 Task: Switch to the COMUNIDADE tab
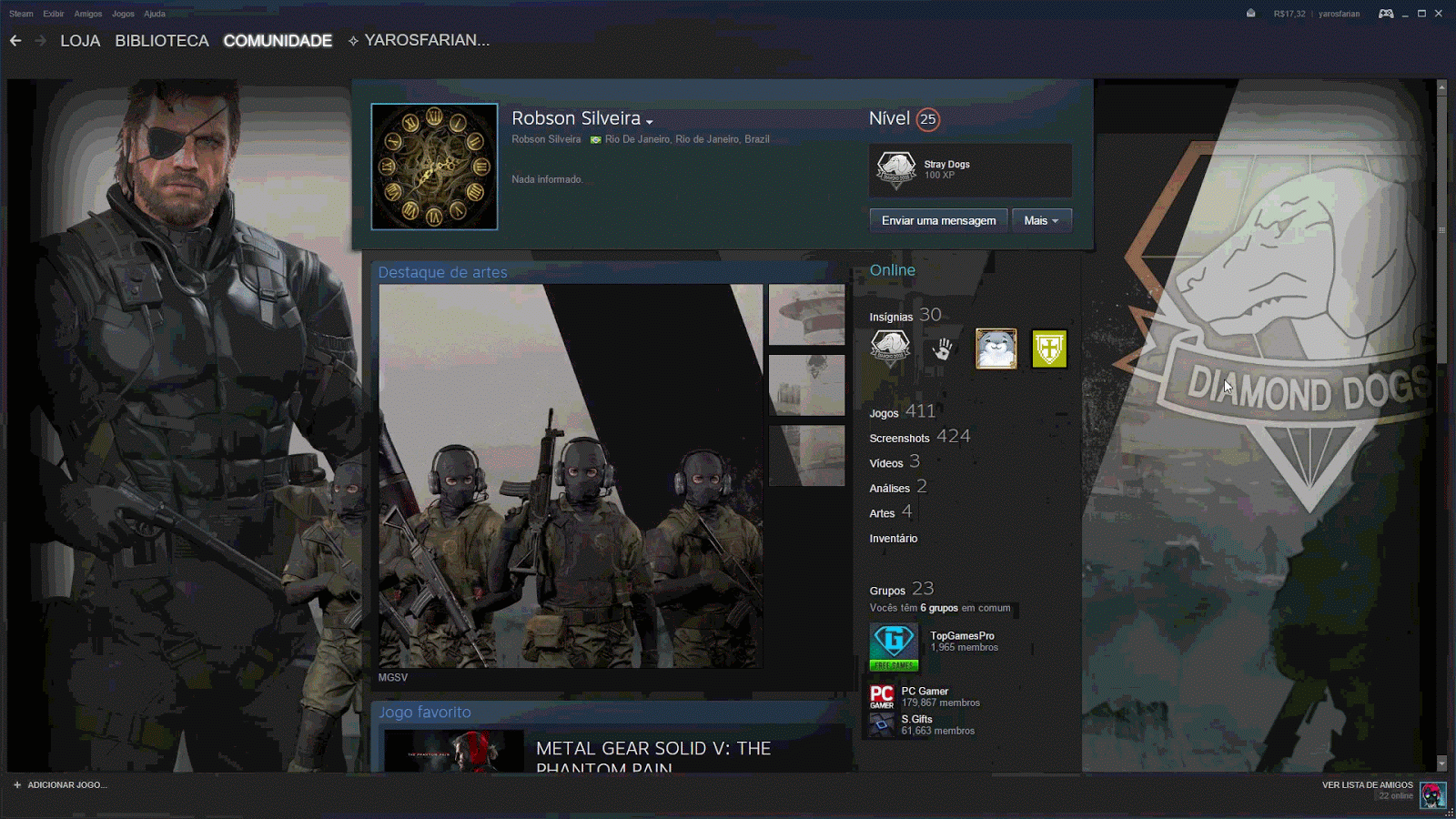[x=278, y=41]
